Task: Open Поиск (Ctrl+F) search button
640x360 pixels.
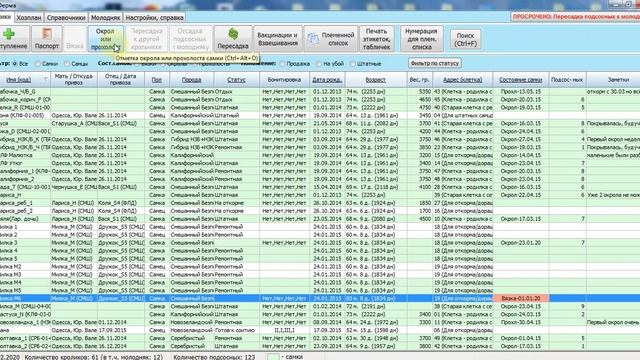Action: tap(465, 39)
